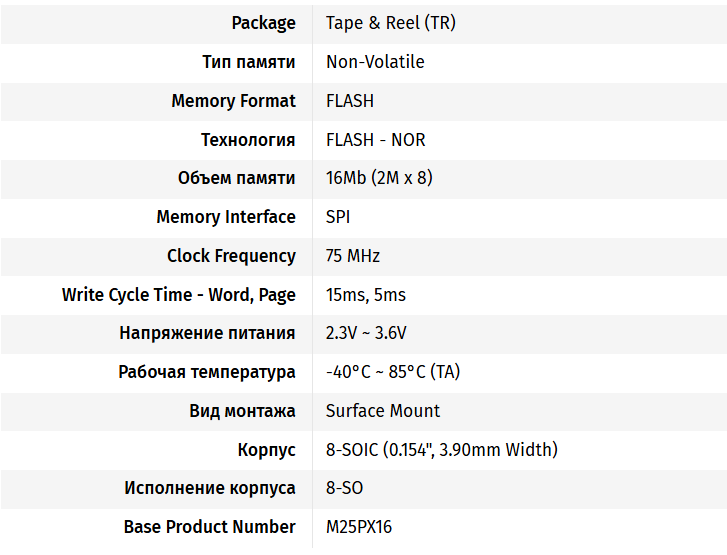Click the "Тип памяти" label
This screenshot has width=727, height=555.
tap(248, 62)
